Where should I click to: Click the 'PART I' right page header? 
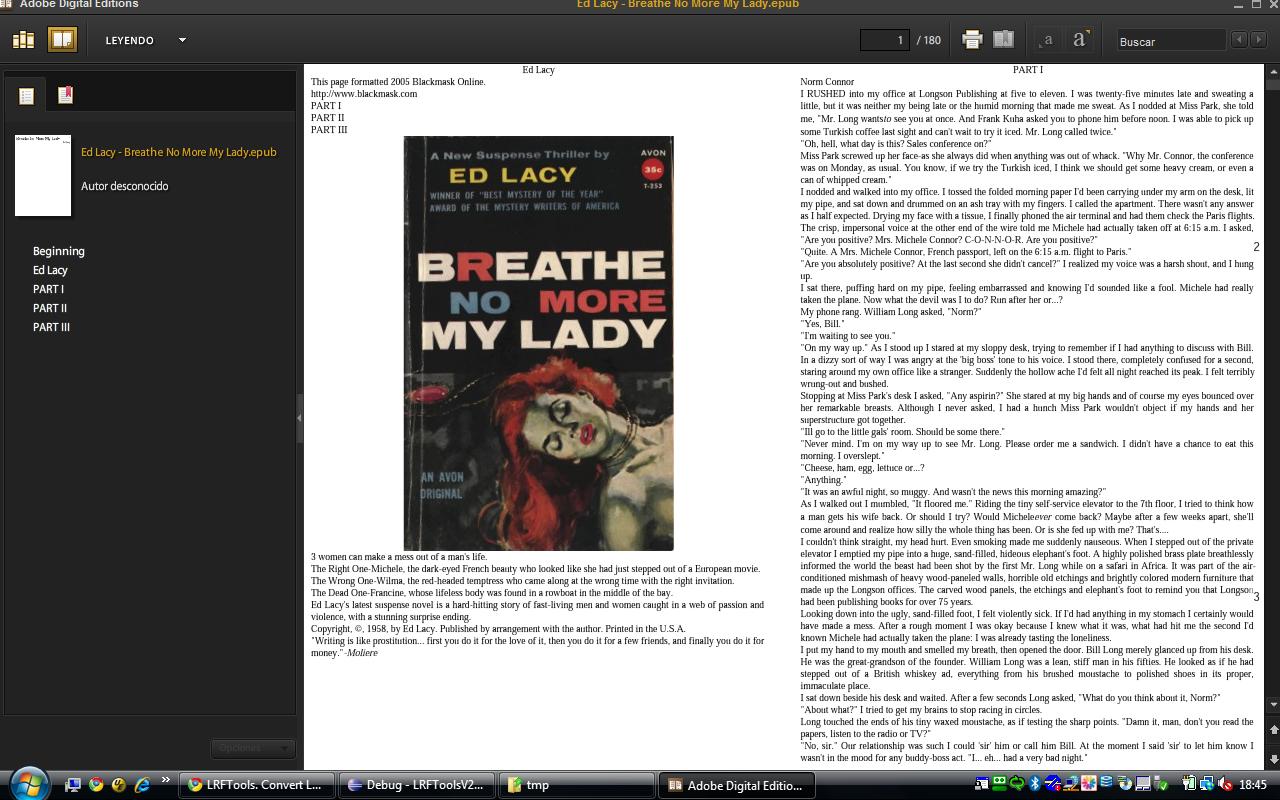(1028, 70)
